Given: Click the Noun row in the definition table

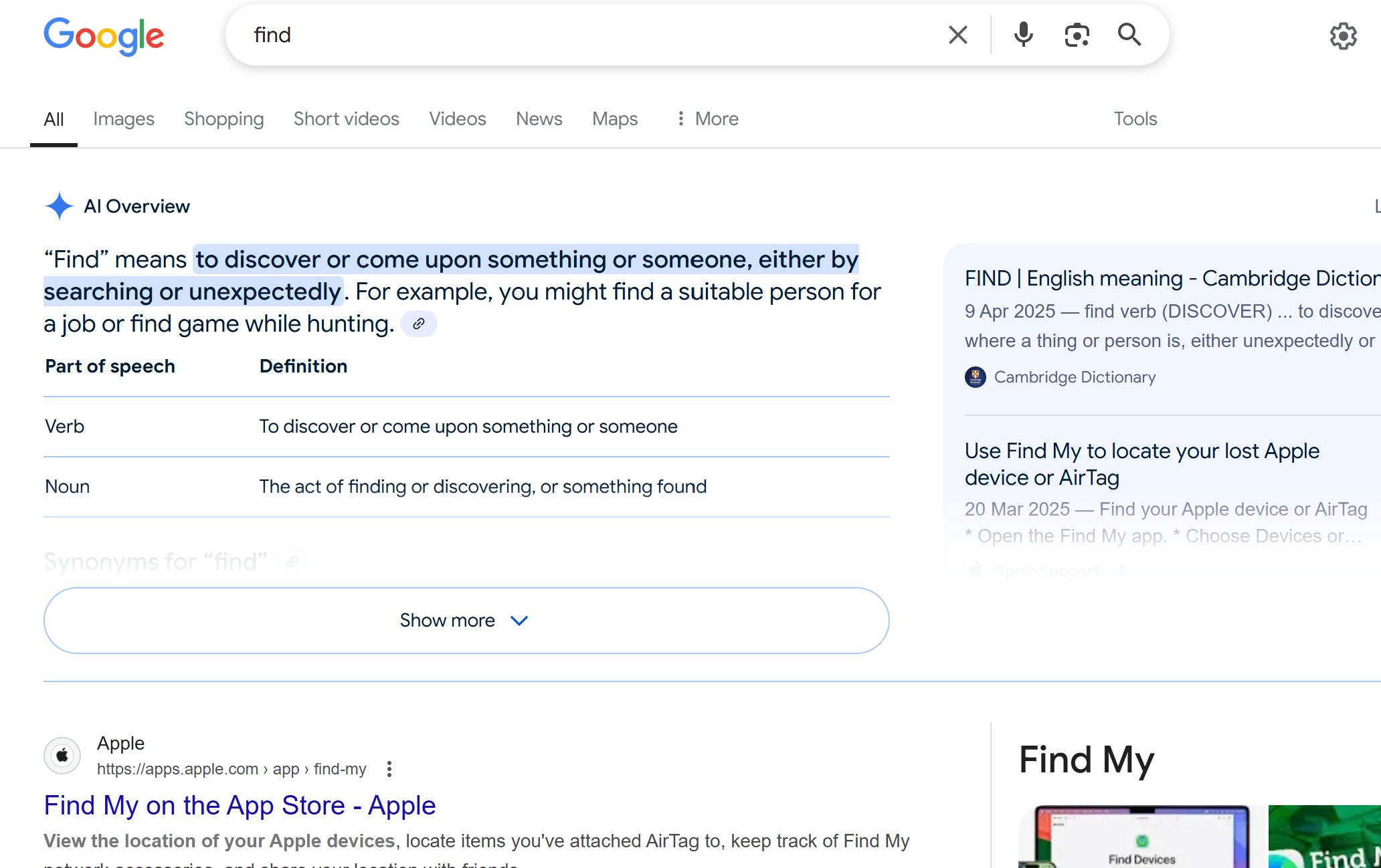Looking at the screenshot, I should click(466, 487).
